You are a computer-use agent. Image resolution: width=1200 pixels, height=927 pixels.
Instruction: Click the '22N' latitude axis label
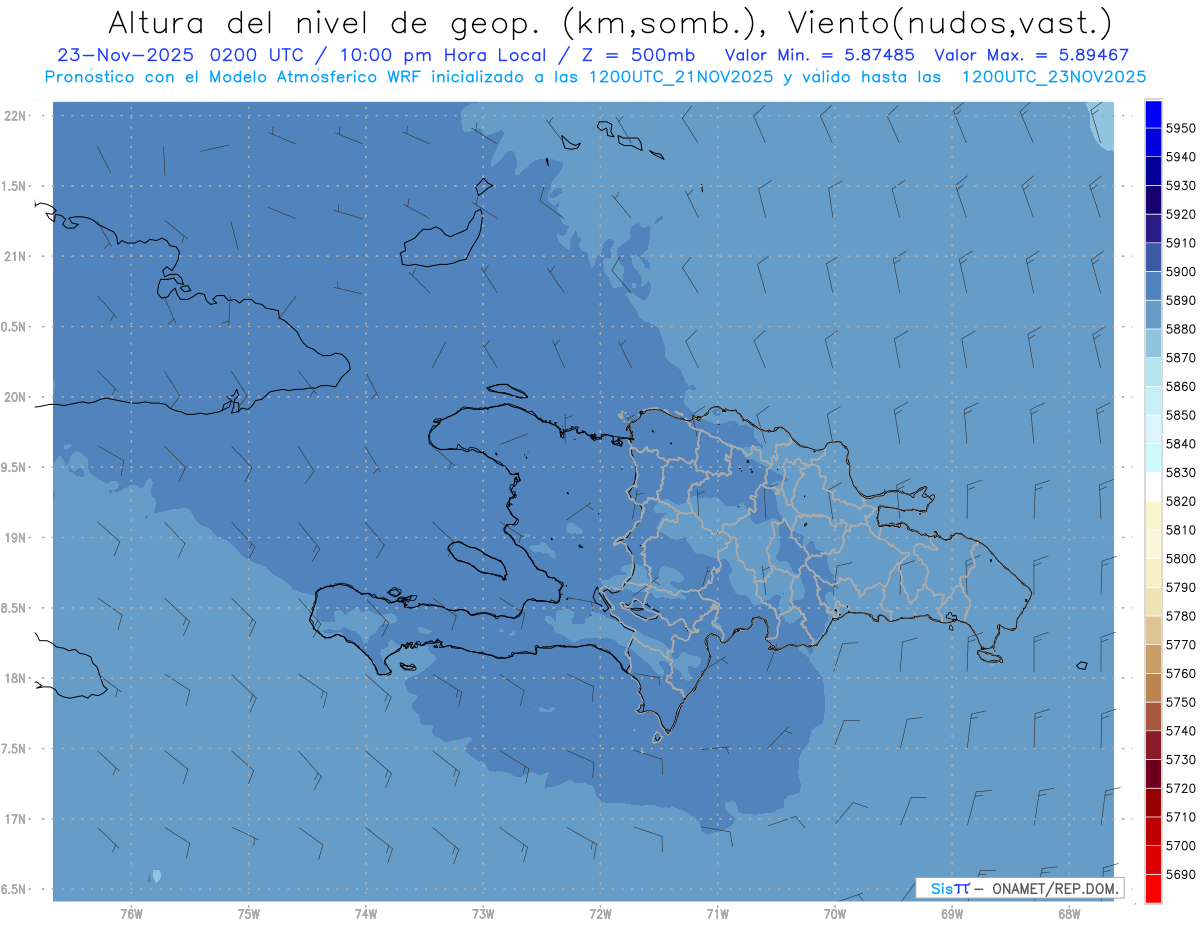click(x=15, y=116)
